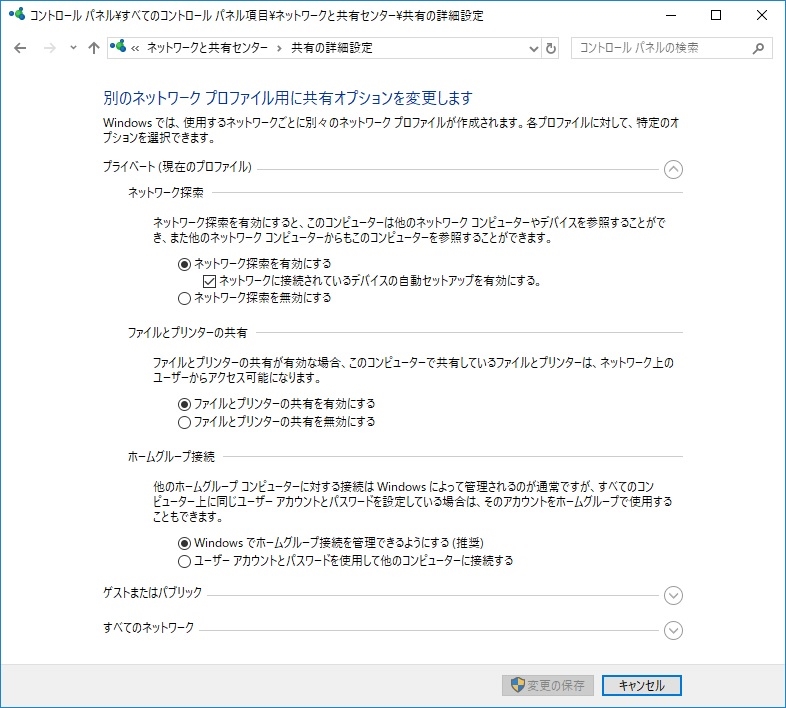Click the double-chevron breadcrumb overflow

click(135, 48)
